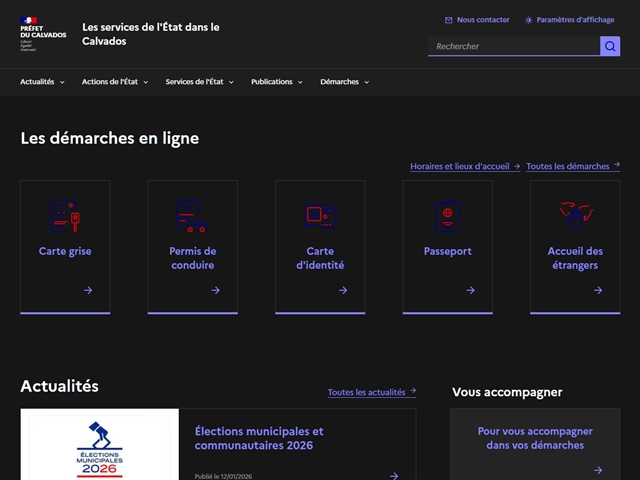Image resolution: width=640 pixels, height=480 pixels.
Task: Open the Élections municipales 2026 thumbnail
Action: pyautogui.click(x=100, y=444)
